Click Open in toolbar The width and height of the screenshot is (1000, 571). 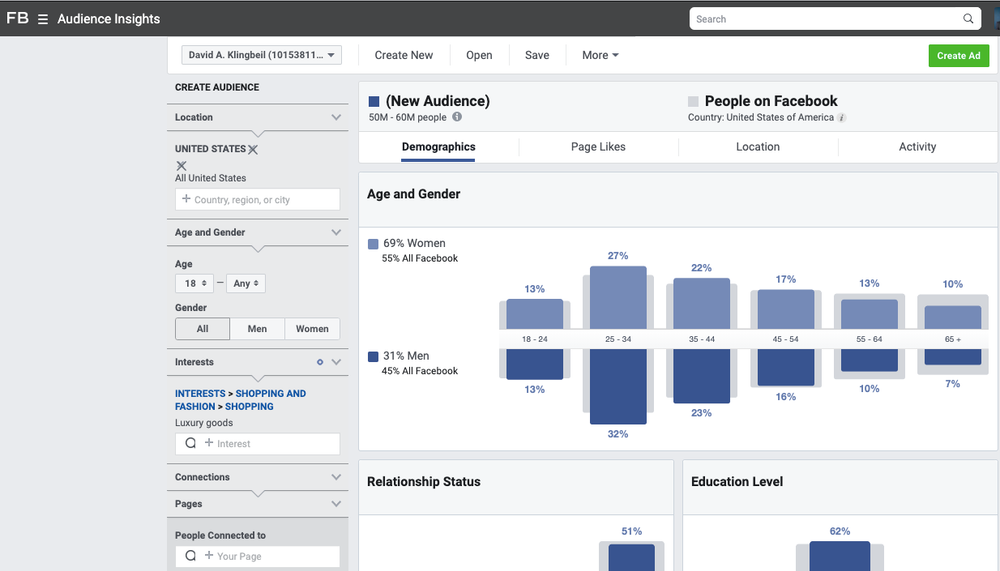coord(479,55)
